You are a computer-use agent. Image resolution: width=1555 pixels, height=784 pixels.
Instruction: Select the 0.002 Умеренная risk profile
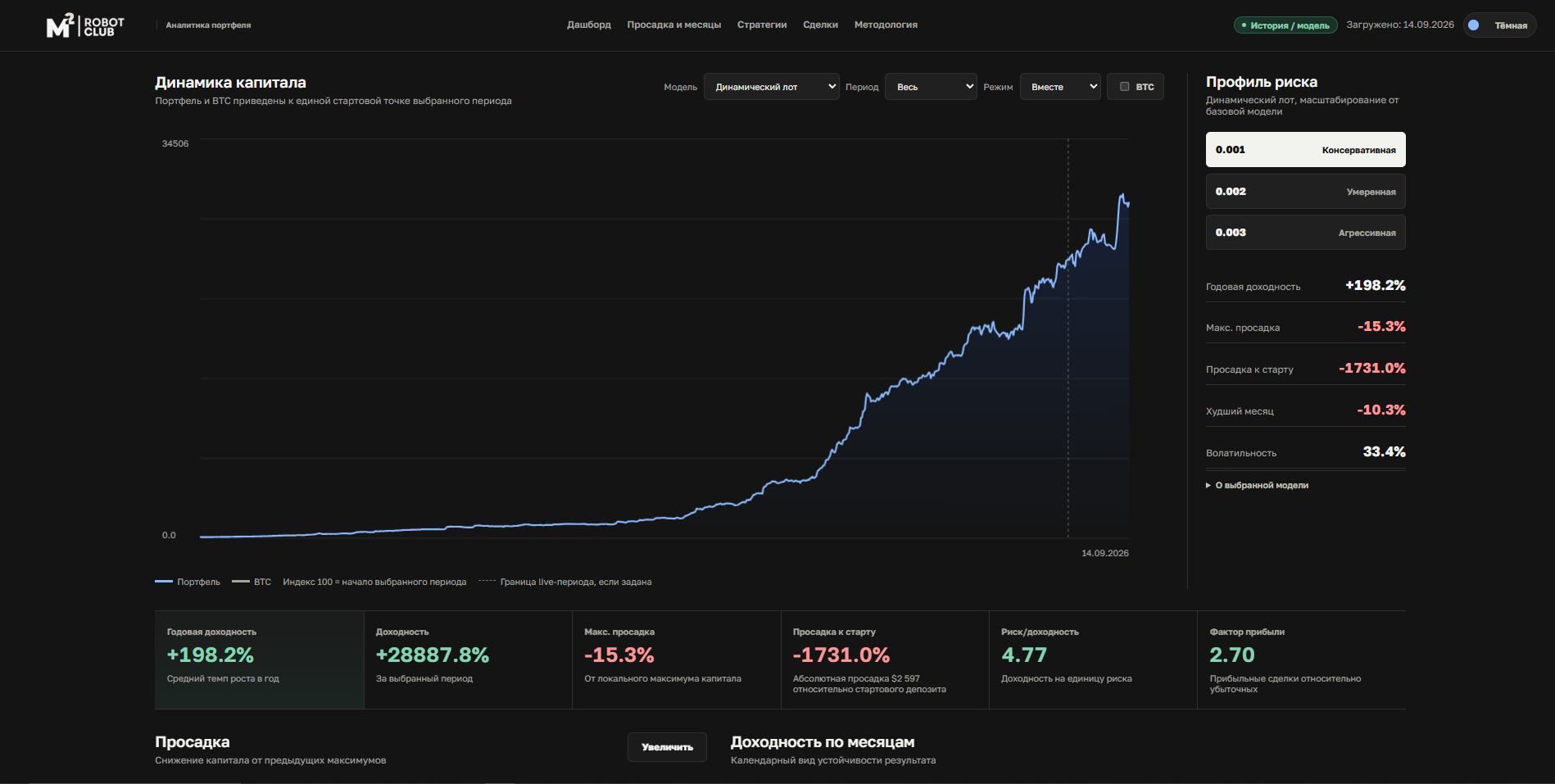1305,191
